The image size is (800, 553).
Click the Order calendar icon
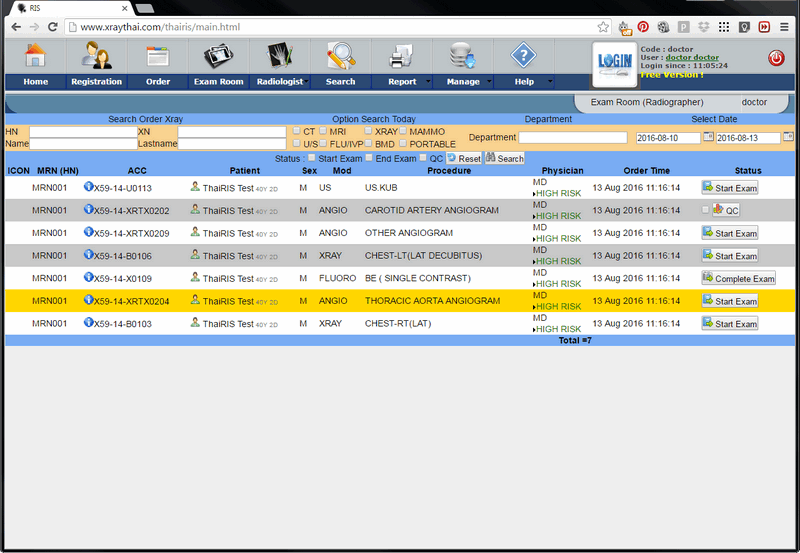[x=157, y=57]
